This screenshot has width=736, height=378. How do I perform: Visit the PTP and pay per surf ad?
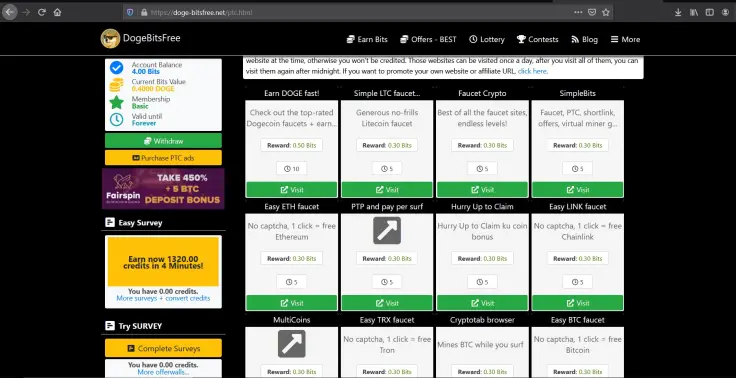[x=387, y=303]
